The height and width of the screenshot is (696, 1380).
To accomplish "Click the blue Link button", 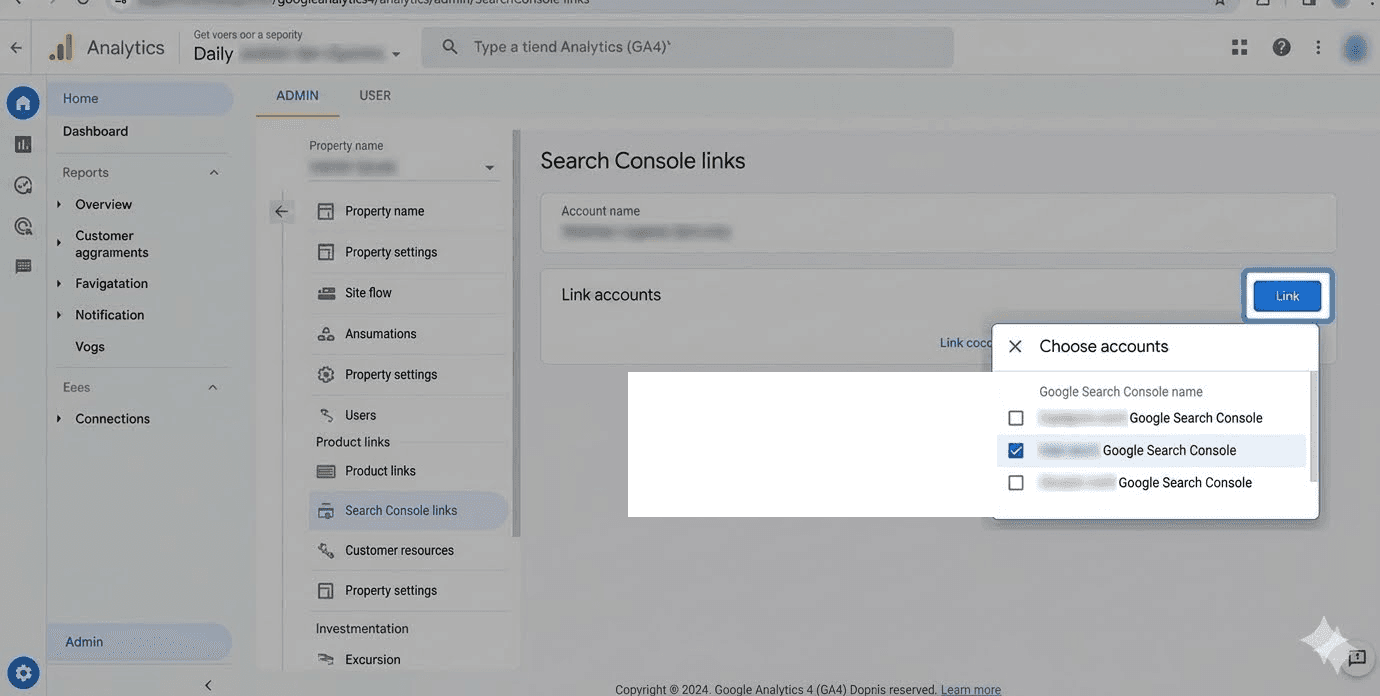I will point(1287,296).
